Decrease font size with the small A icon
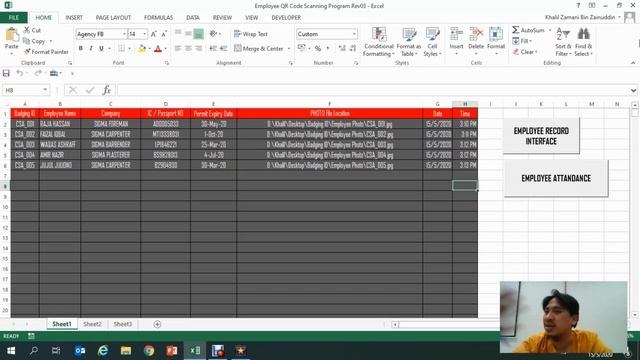This screenshot has height=360, width=640. pos(164,34)
